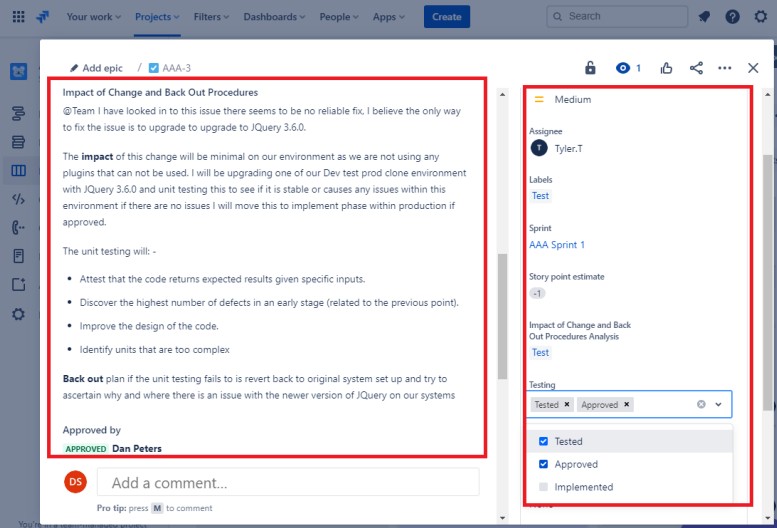This screenshot has height=528, width=777.
Task: Click Add a comment field
Action: (288, 482)
